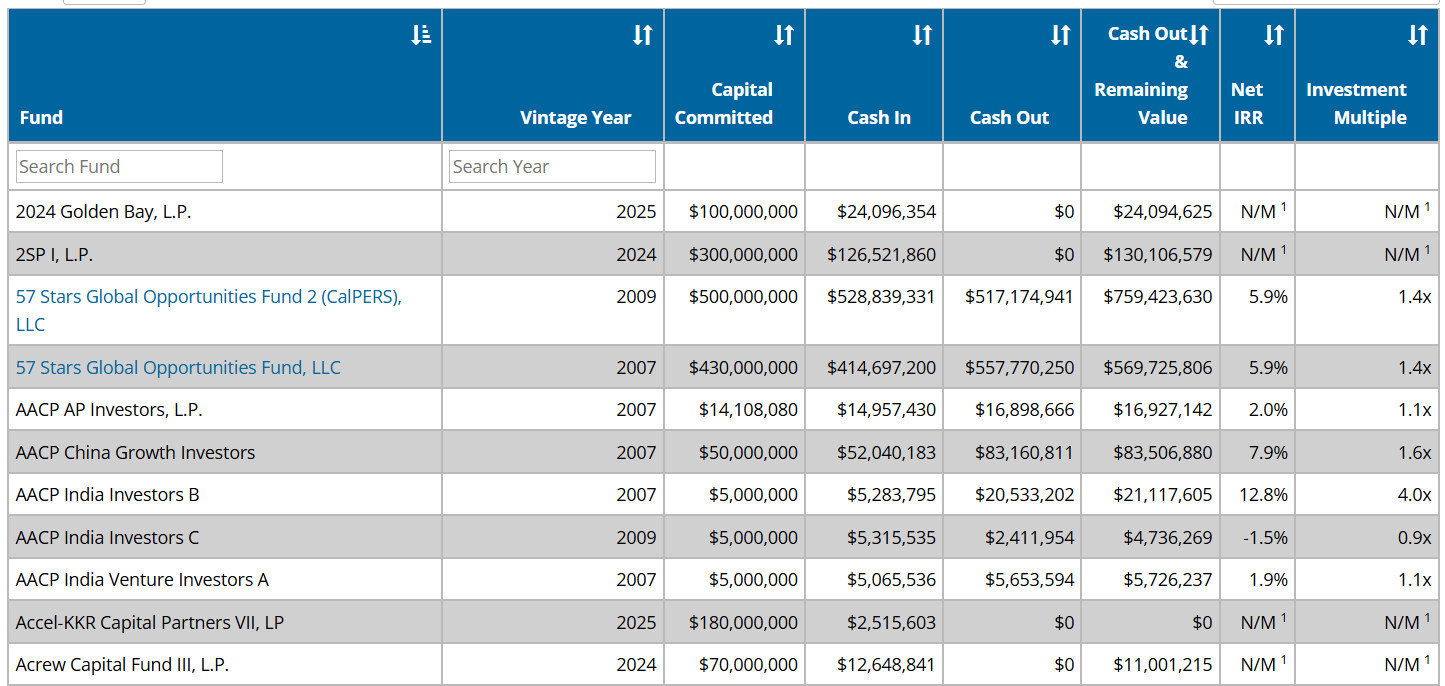Click the 2.0% Net IRR value
The height and width of the screenshot is (686, 1445).
[1268, 409]
